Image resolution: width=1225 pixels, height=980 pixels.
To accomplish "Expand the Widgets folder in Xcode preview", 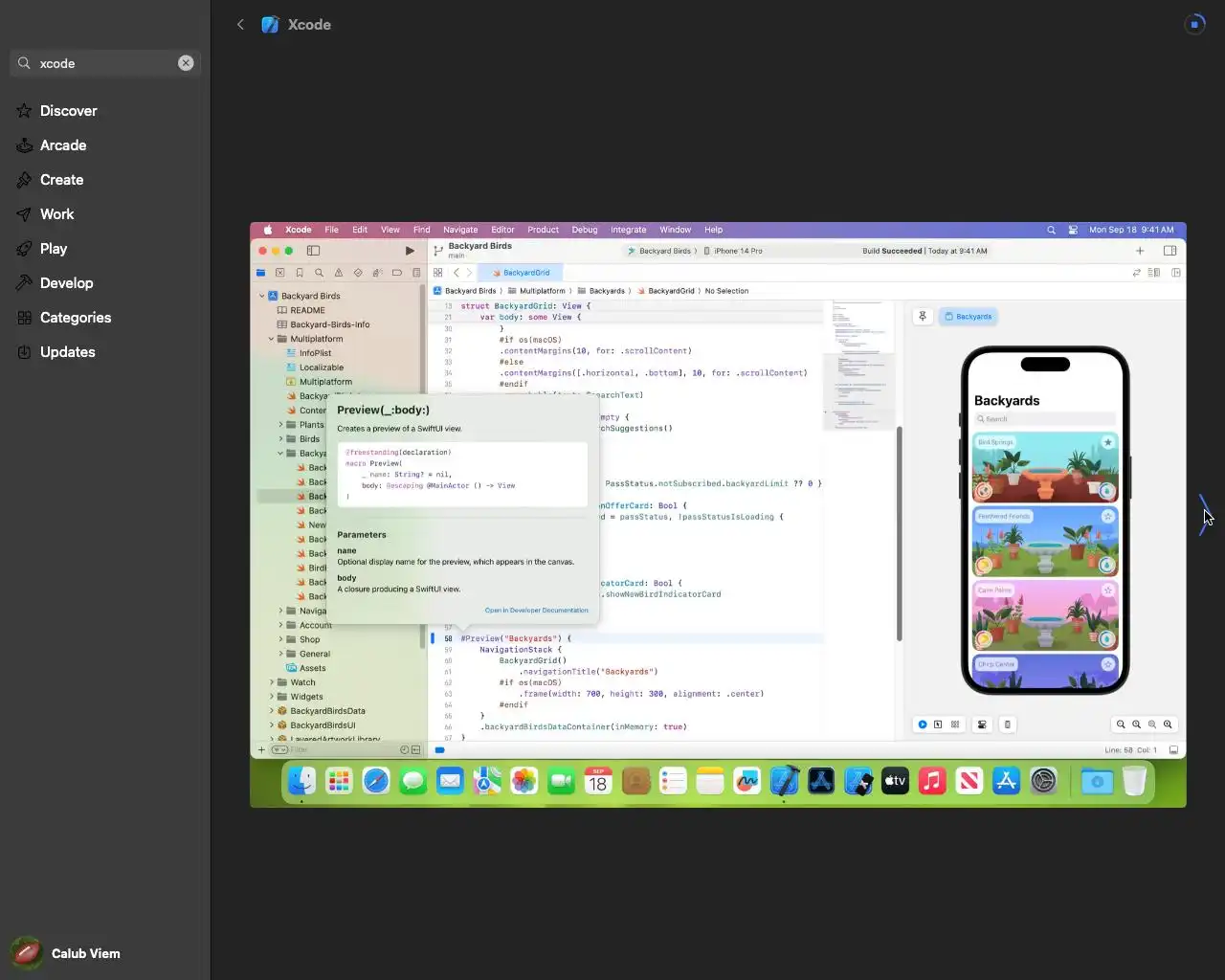I will [271, 697].
